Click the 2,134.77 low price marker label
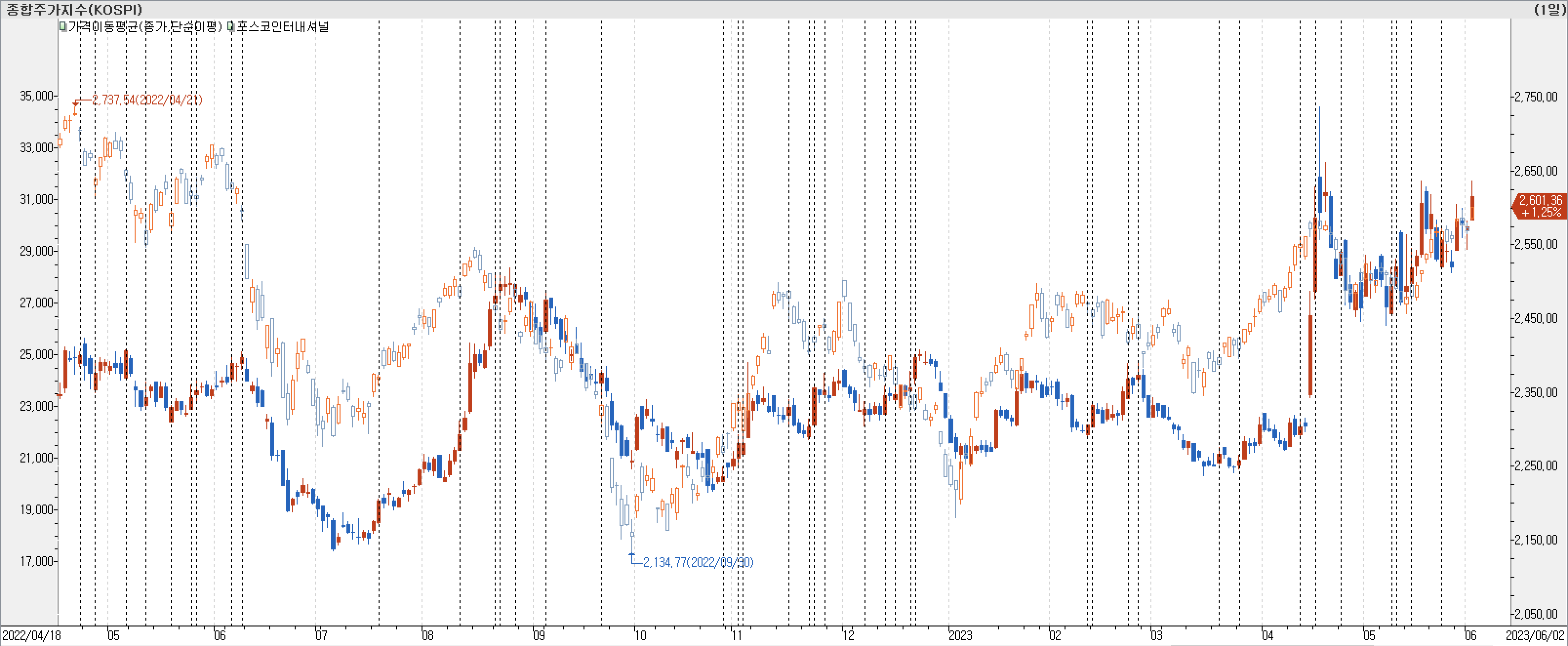The height and width of the screenshot is (646, 1568). (698, 562)
